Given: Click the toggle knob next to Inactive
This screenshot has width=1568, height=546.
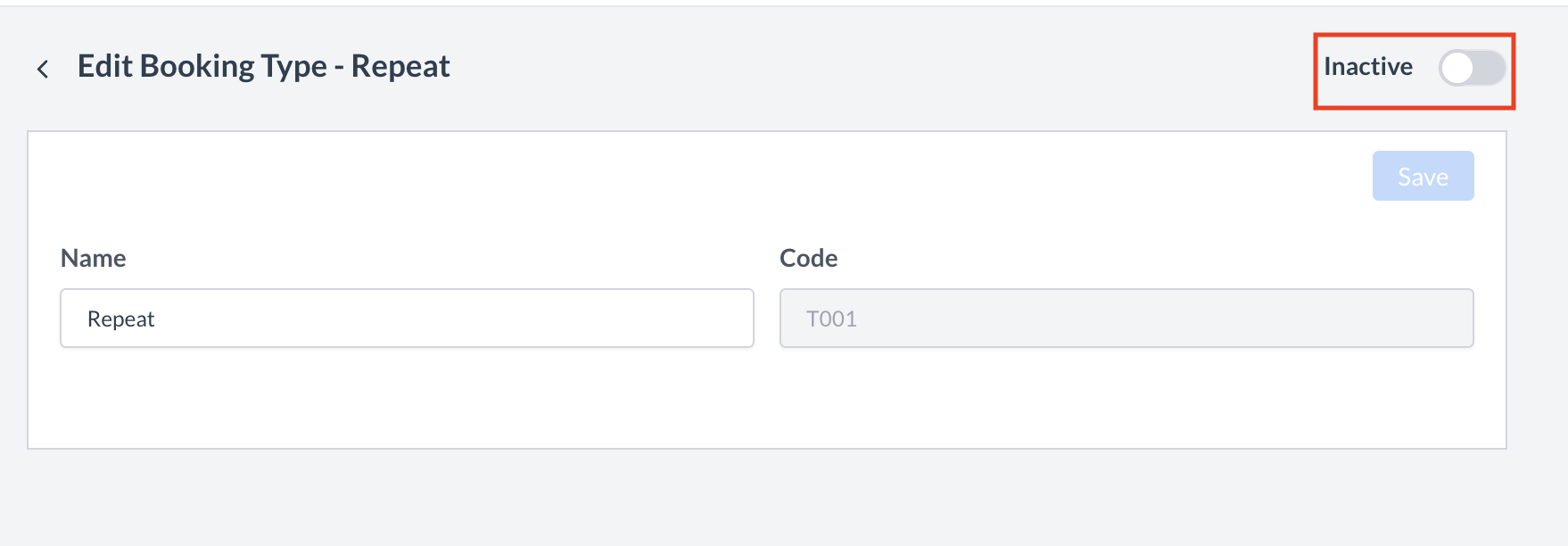Looking at the screenshot, I should pyautogui.click(x=1456, y=68).
